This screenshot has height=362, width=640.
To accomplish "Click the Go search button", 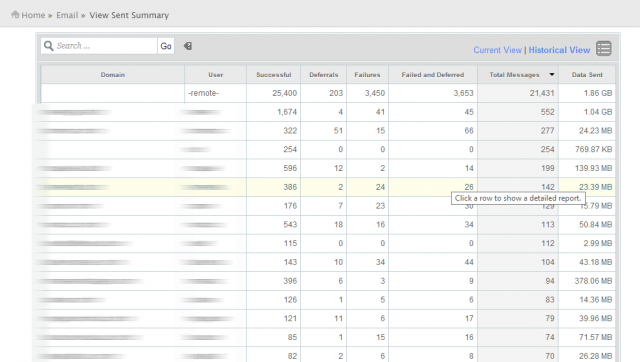I will coord(166,46).
